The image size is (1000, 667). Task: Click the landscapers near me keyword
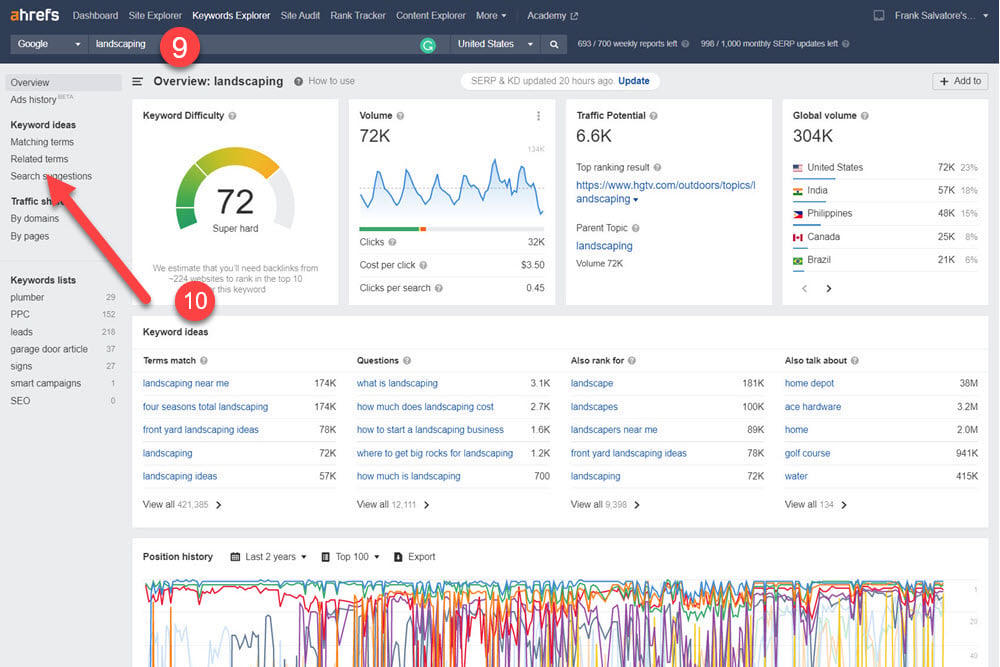point(614,429)
